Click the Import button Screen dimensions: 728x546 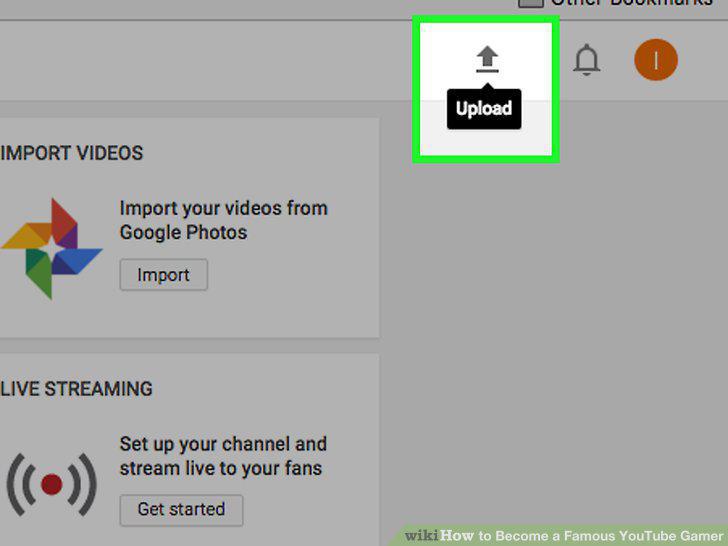click(x=163, y=275)
